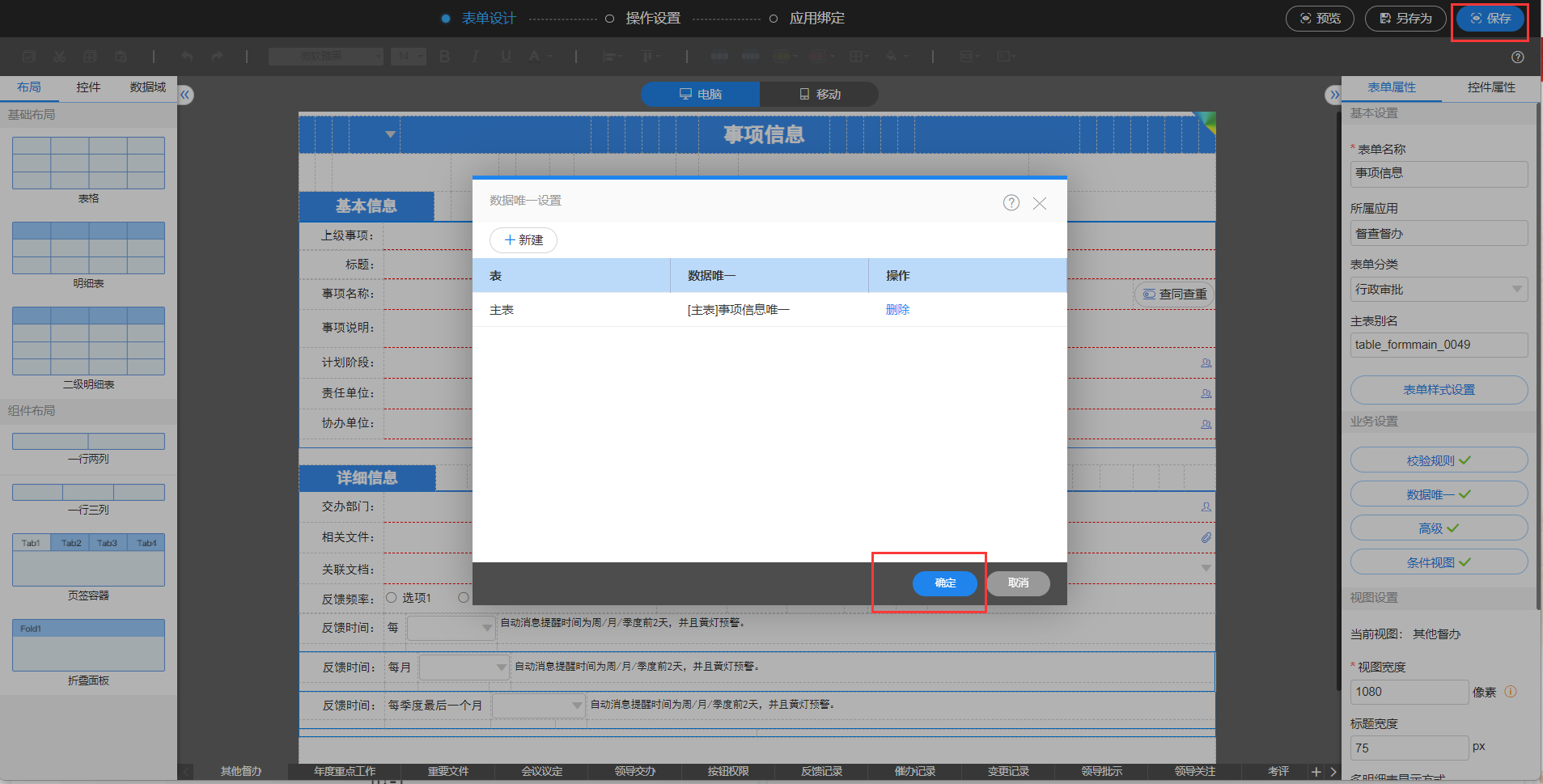Click the 表单名称 input field
1543x784 pixels.
pos(1438,173)
